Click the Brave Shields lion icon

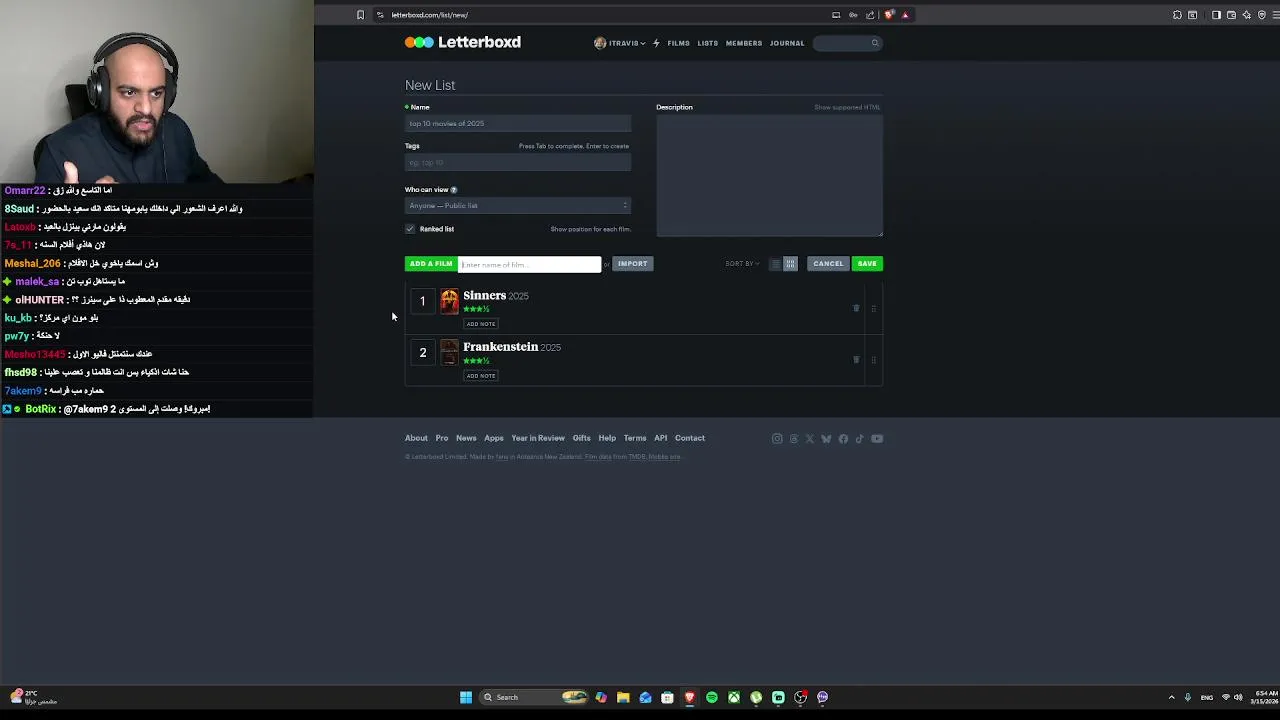click(889, 15)
